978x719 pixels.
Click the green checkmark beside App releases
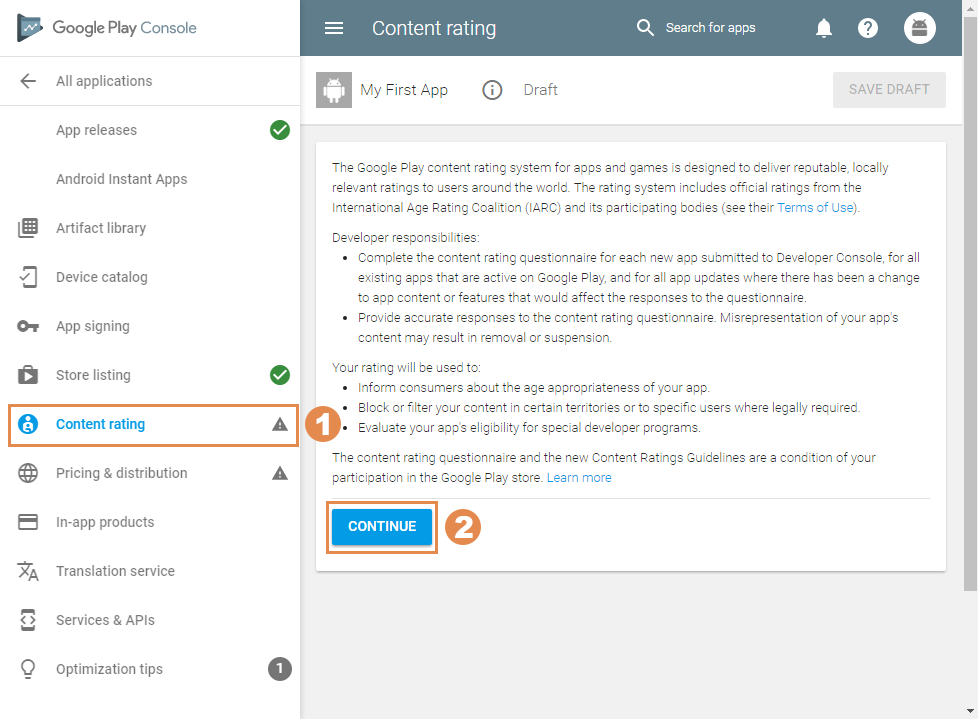(x=280, y=130)
